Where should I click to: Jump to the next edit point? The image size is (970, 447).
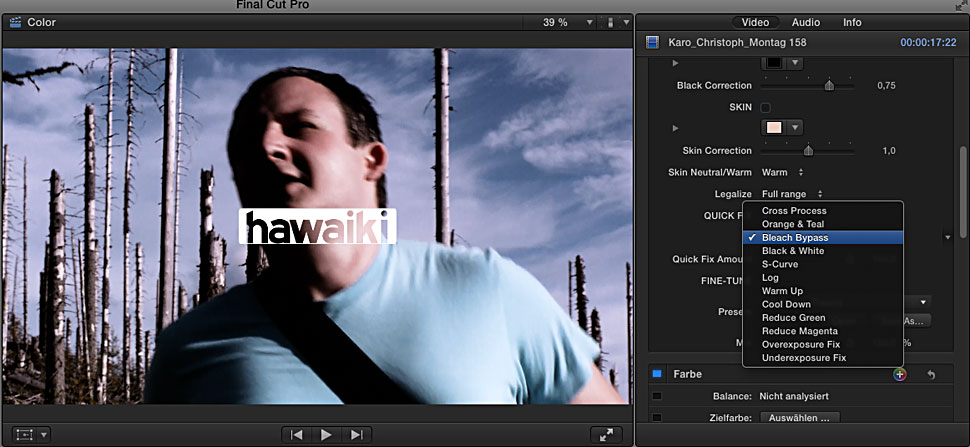[356, 434]
